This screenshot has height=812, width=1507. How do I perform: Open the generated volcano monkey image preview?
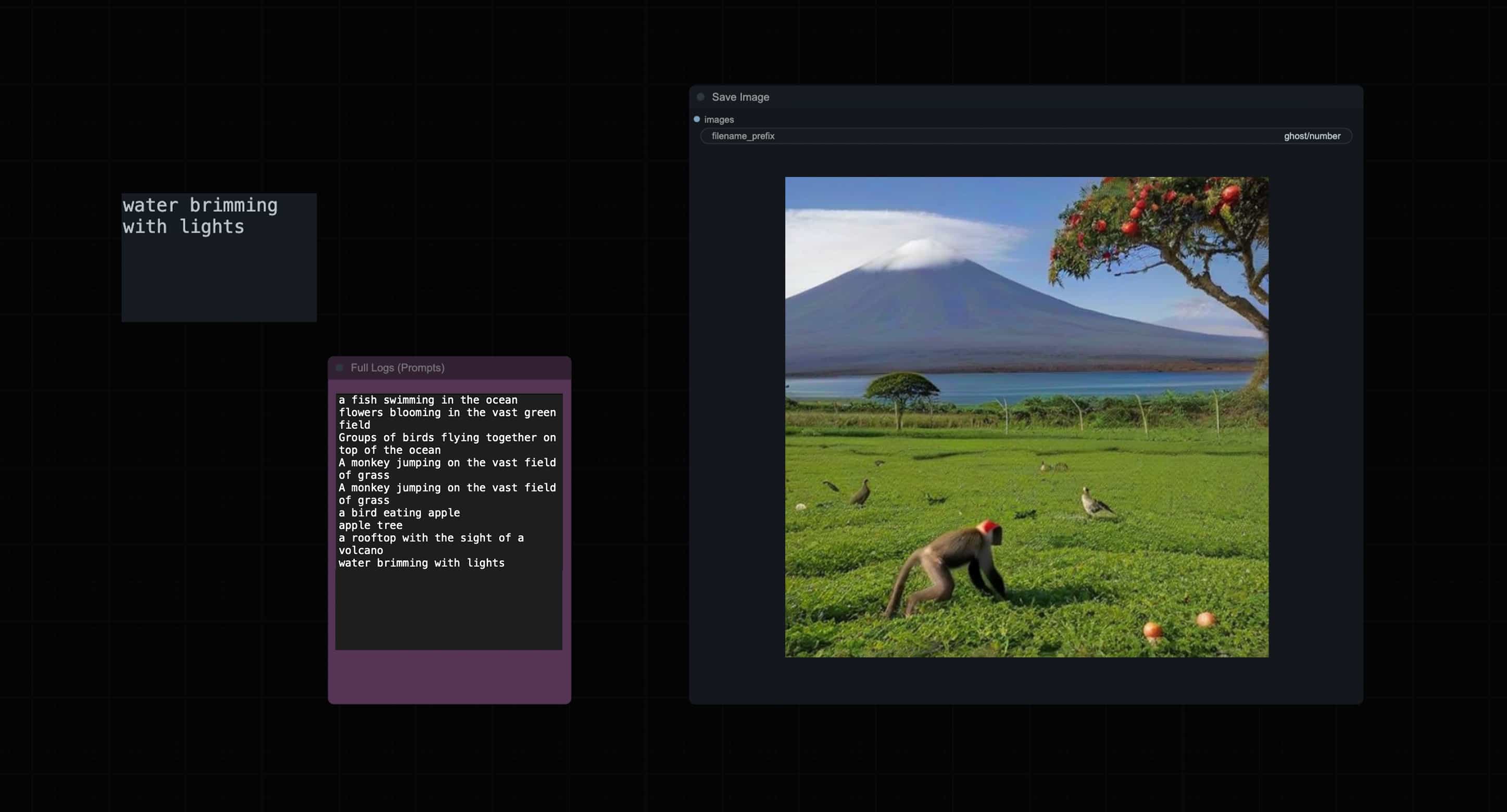point(1026,417)
